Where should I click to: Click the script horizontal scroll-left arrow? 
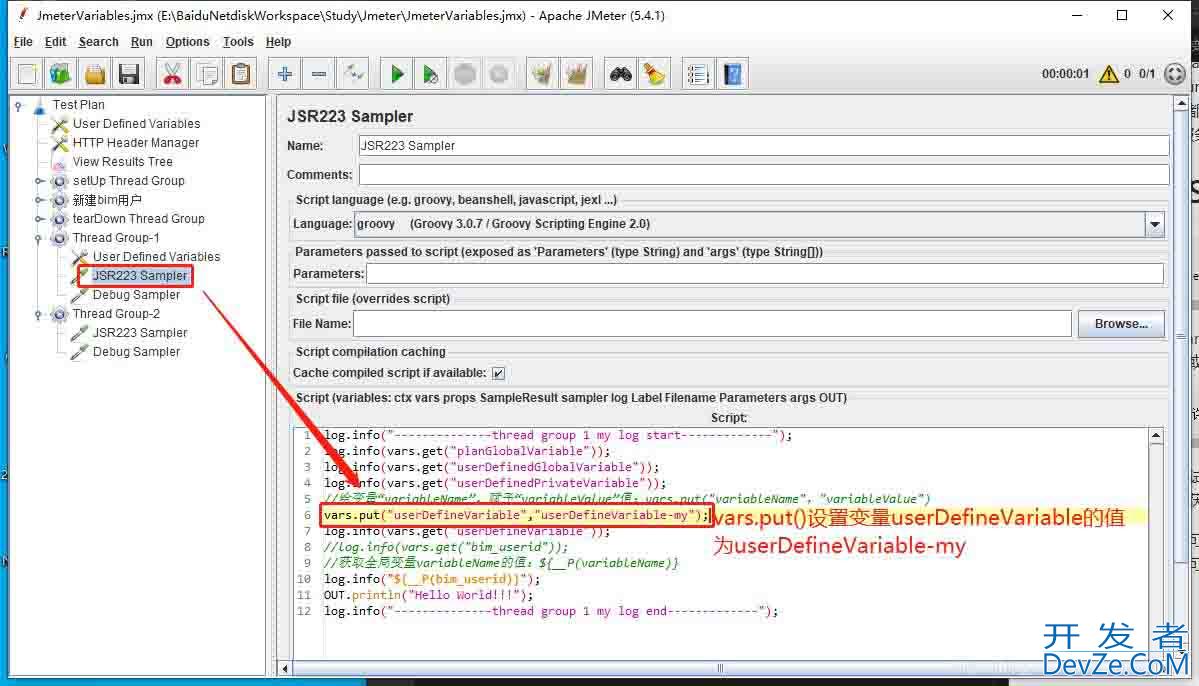285,668
